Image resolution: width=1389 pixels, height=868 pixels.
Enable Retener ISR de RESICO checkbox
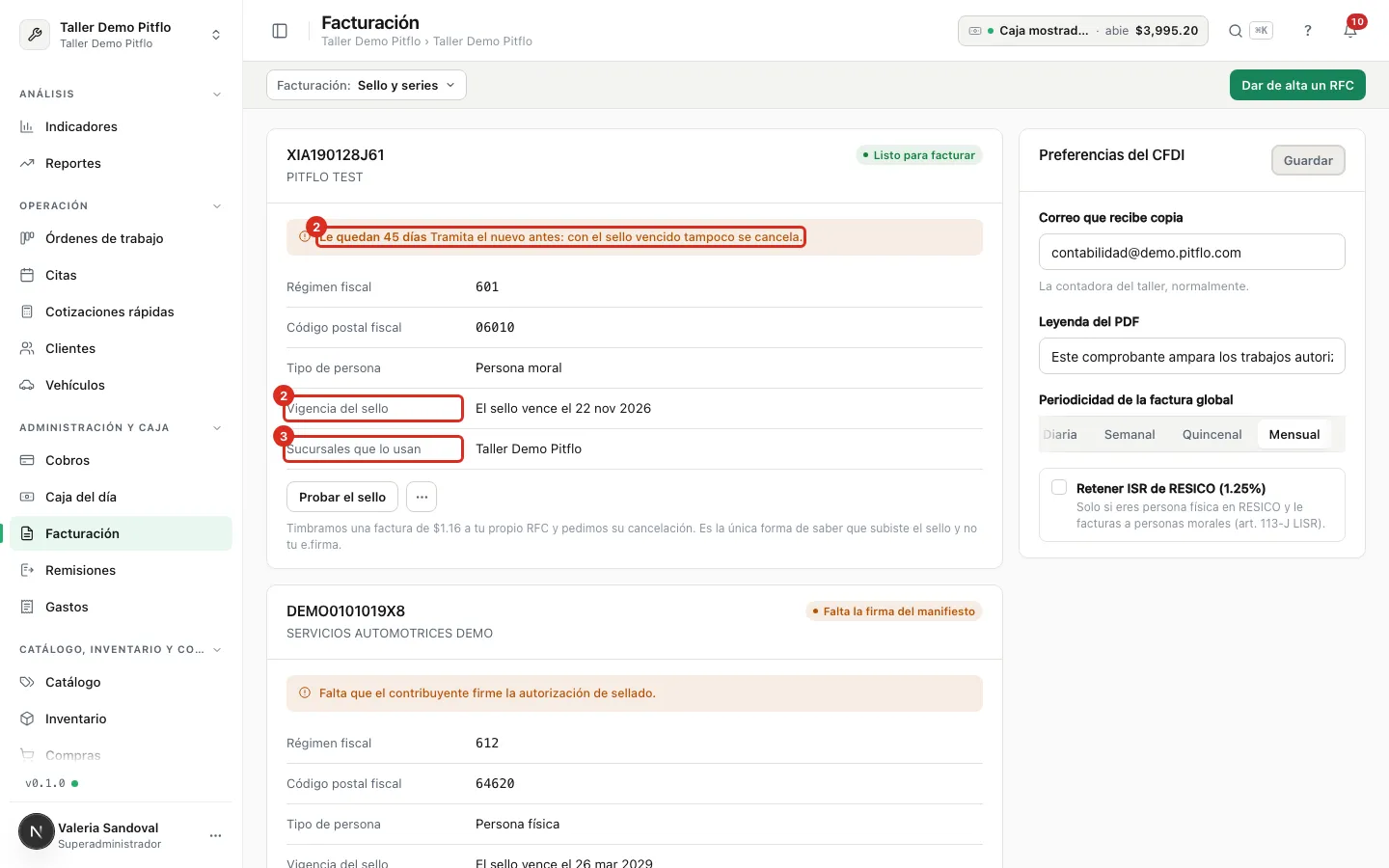[x=1059, y=487]
